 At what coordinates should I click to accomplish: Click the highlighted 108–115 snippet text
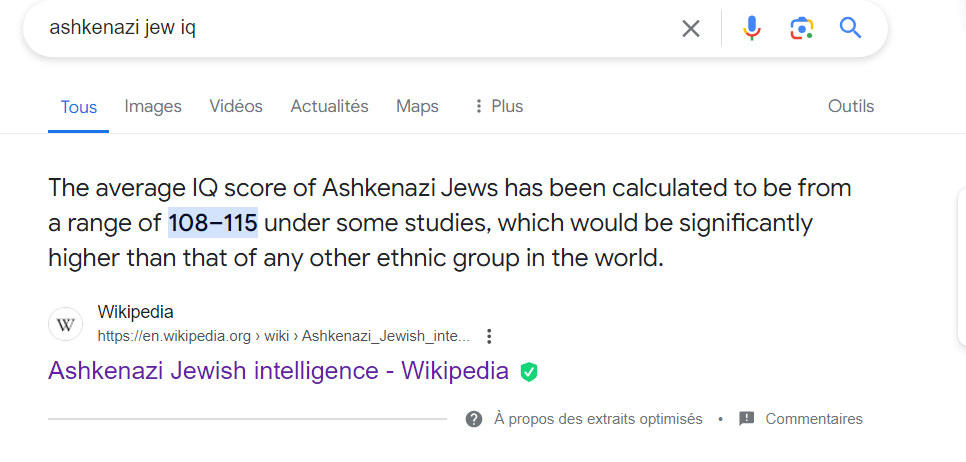[213, 222]
